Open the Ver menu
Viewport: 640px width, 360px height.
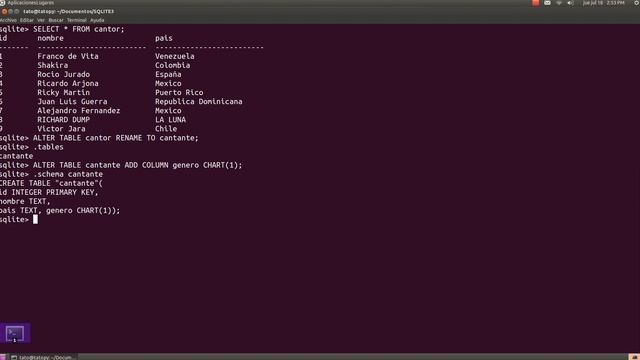point(41,20)
